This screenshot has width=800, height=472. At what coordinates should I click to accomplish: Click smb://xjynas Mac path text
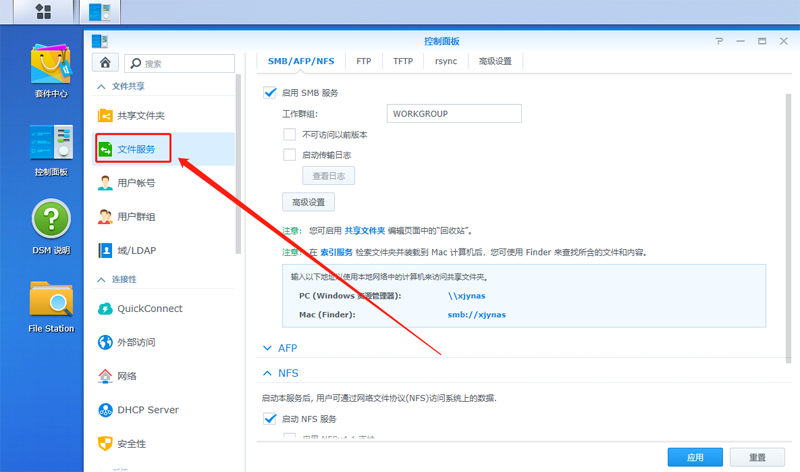[477, 315]
